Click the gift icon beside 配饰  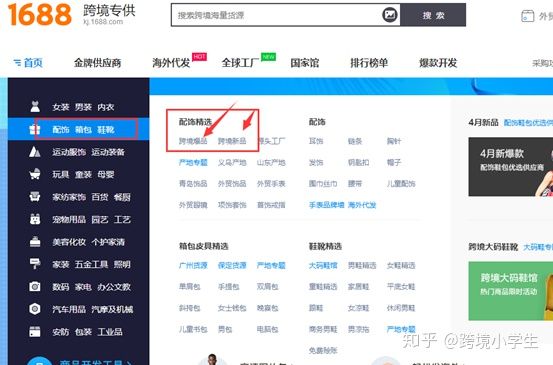pyautogui.click(x=35, y=129)
